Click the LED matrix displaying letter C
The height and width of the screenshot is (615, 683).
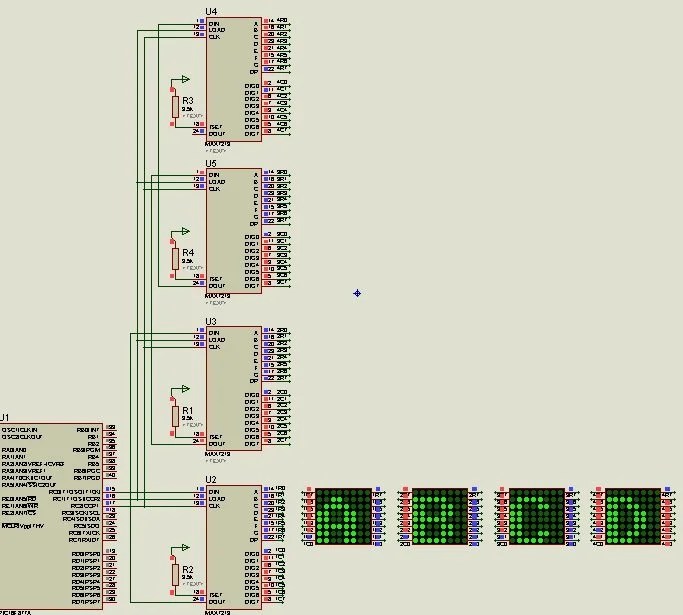click(537, 516)
